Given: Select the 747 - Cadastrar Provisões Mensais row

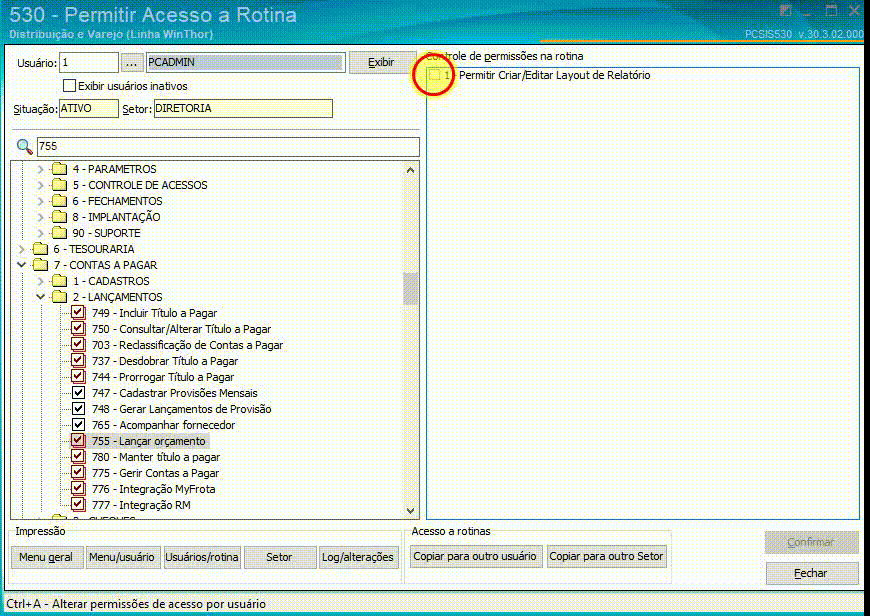Looking at the screenshot, I should point(175,393).
